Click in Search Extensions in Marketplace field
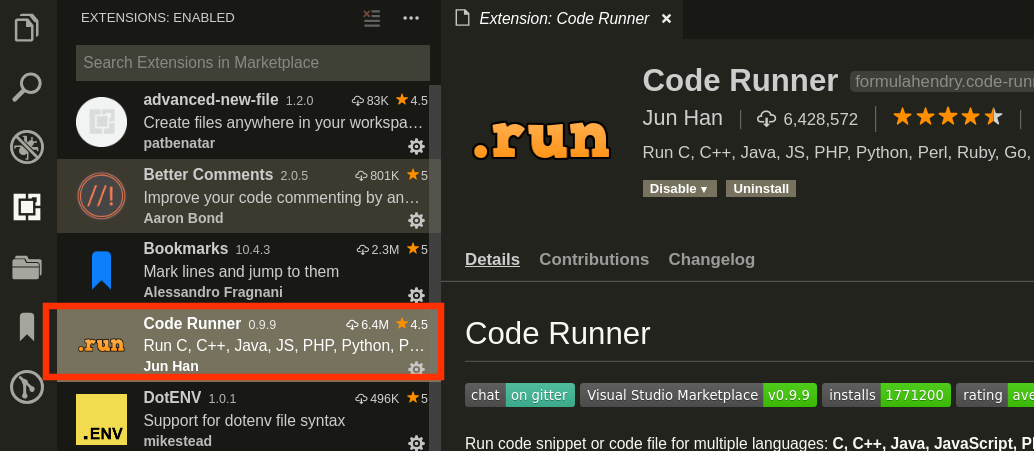 (x=253, y=63)
